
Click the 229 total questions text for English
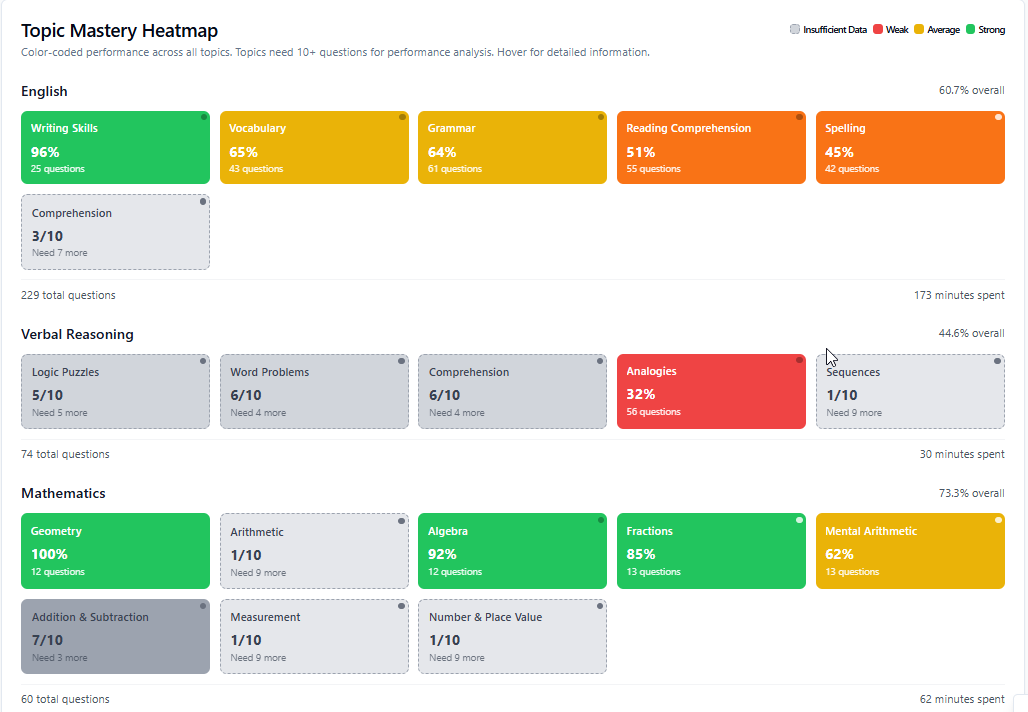coord(68,295)
